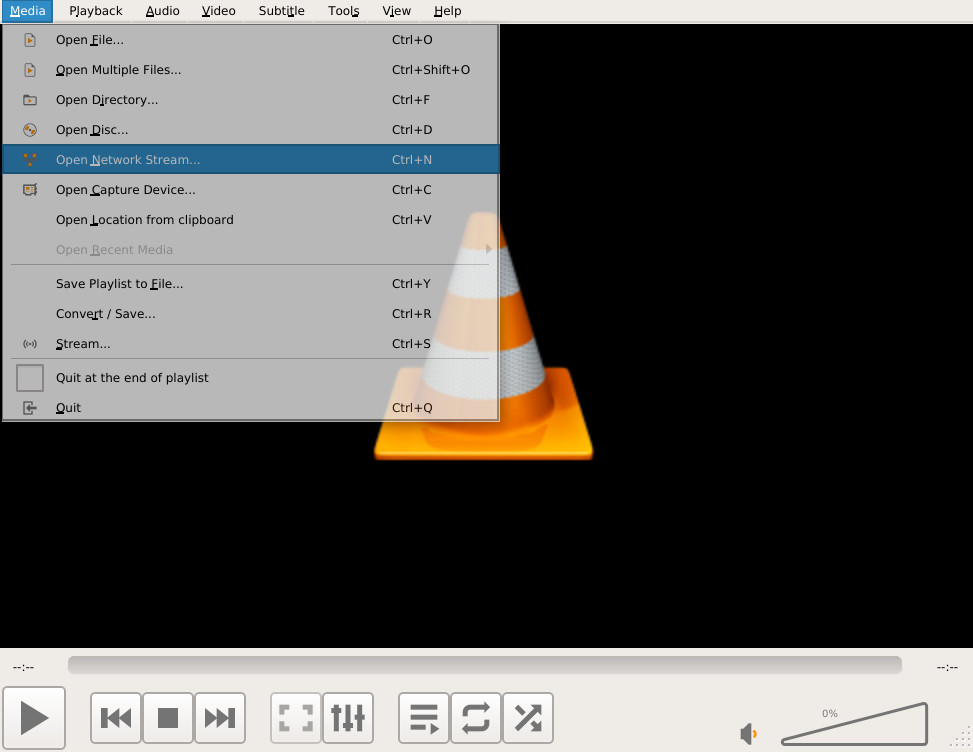
Task: Mute audio via speaker icon
Action: pos(749,734)
